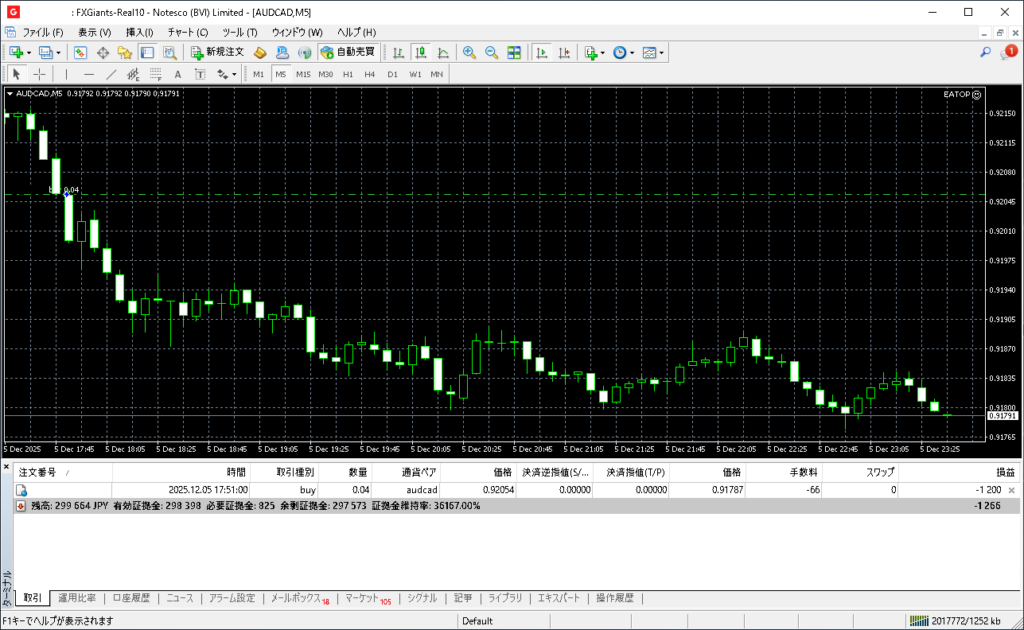Expand the indicators list dropdown
The image size is (1024, 630).
(603, 52)
